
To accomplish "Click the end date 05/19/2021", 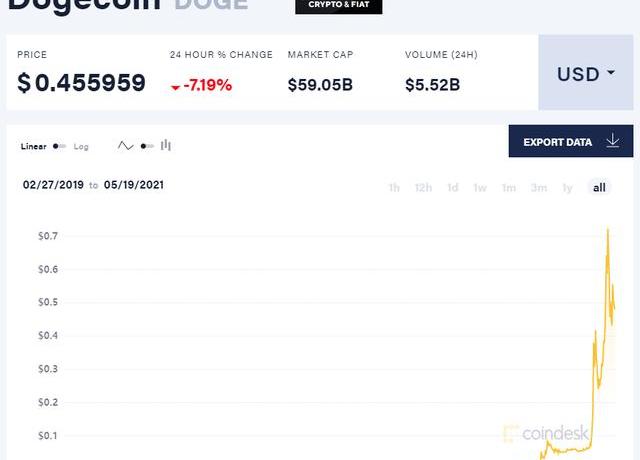I will point(135,185).
